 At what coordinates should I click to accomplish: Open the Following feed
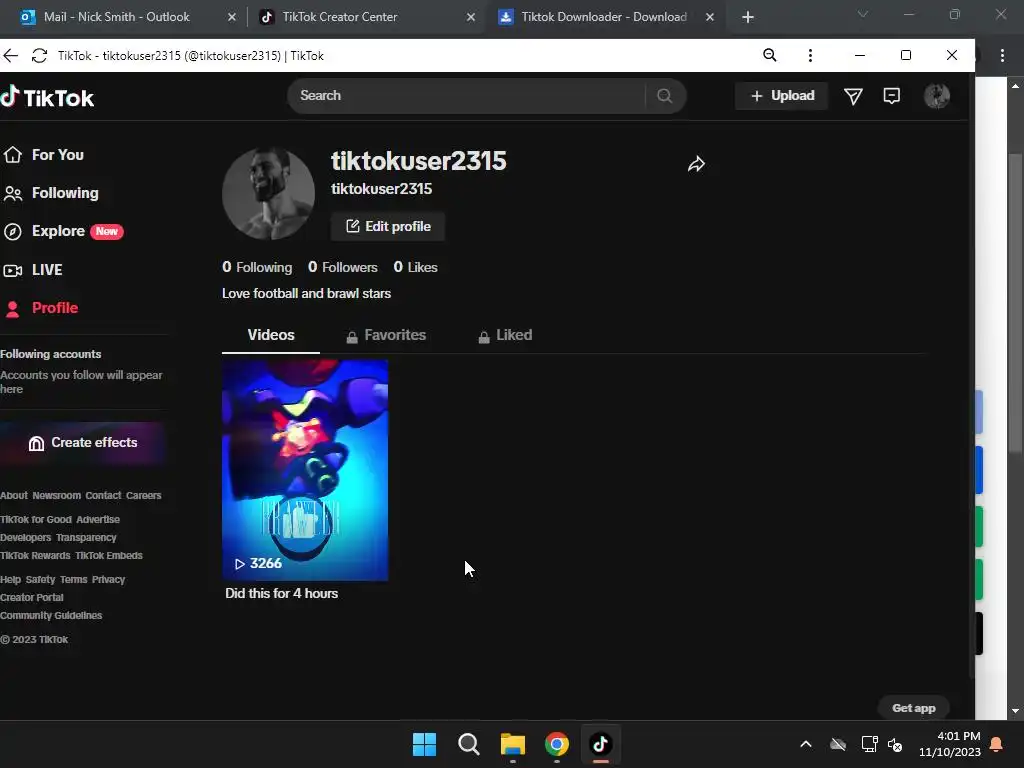52,193
